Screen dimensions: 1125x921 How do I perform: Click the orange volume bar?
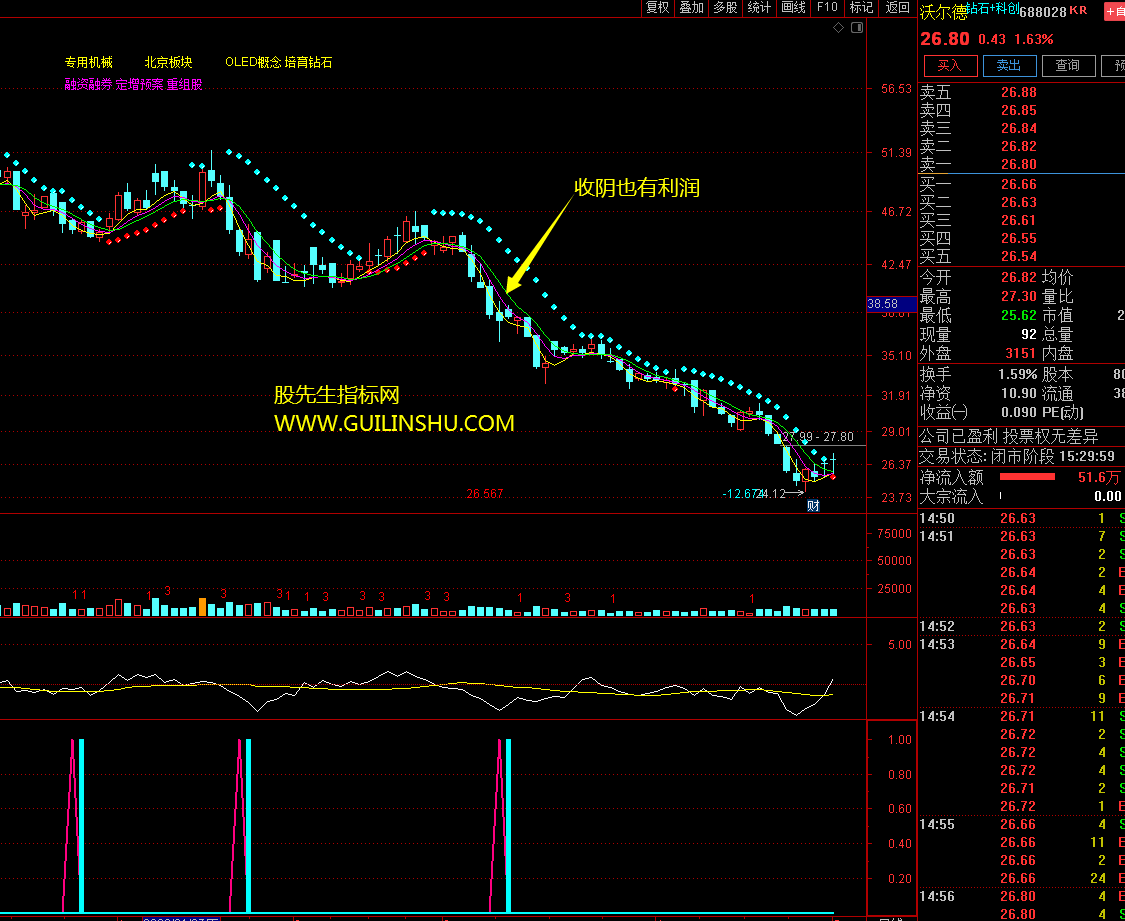point(203,606)
